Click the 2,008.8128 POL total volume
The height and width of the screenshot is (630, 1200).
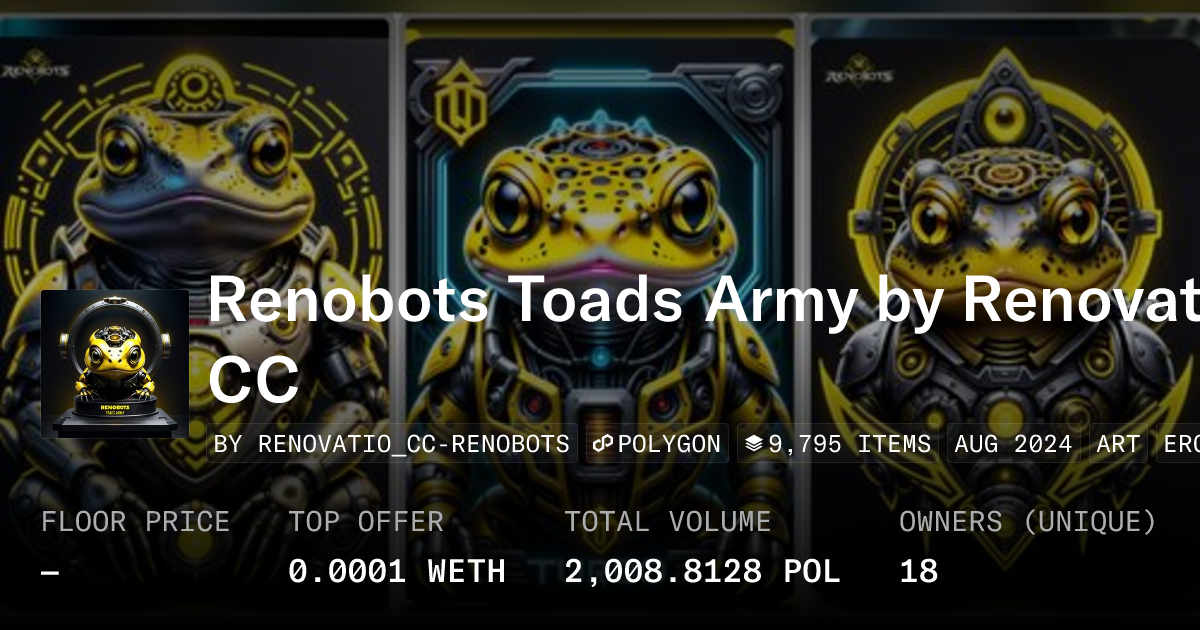pos(702,572)
